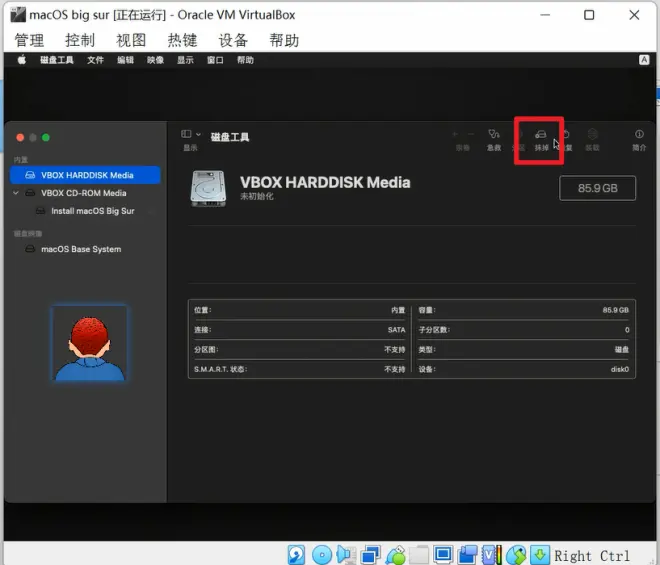Image resolution: width=660 pixels, height=565 pixels.
Task: Maximize the VirtualBox window
Action: (589, 15)
